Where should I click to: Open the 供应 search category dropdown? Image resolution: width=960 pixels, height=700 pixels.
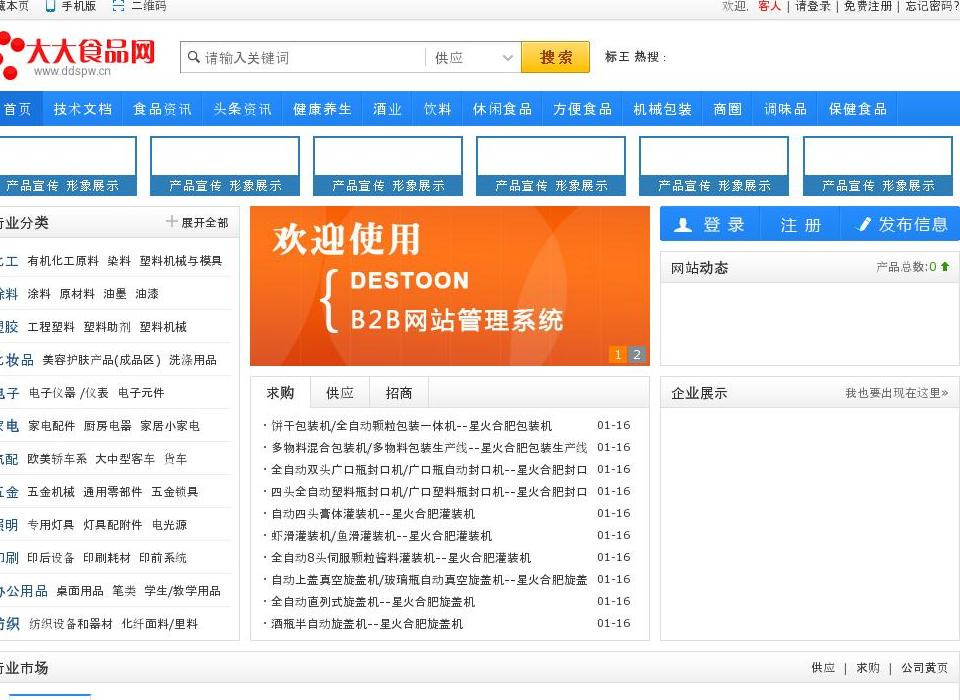[x=473, y=58]
